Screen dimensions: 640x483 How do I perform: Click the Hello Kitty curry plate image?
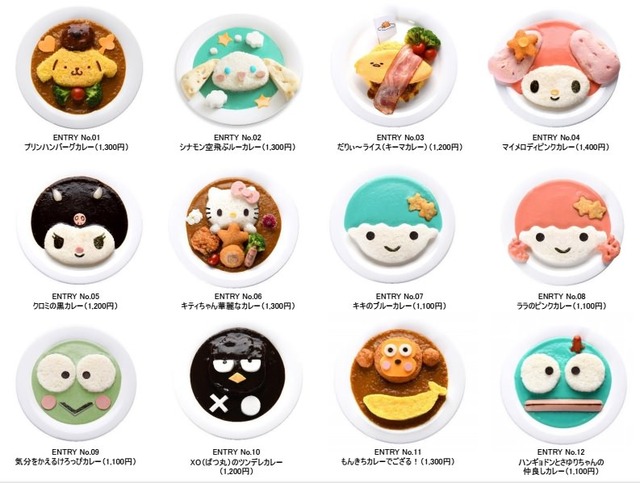coord(234,228)
